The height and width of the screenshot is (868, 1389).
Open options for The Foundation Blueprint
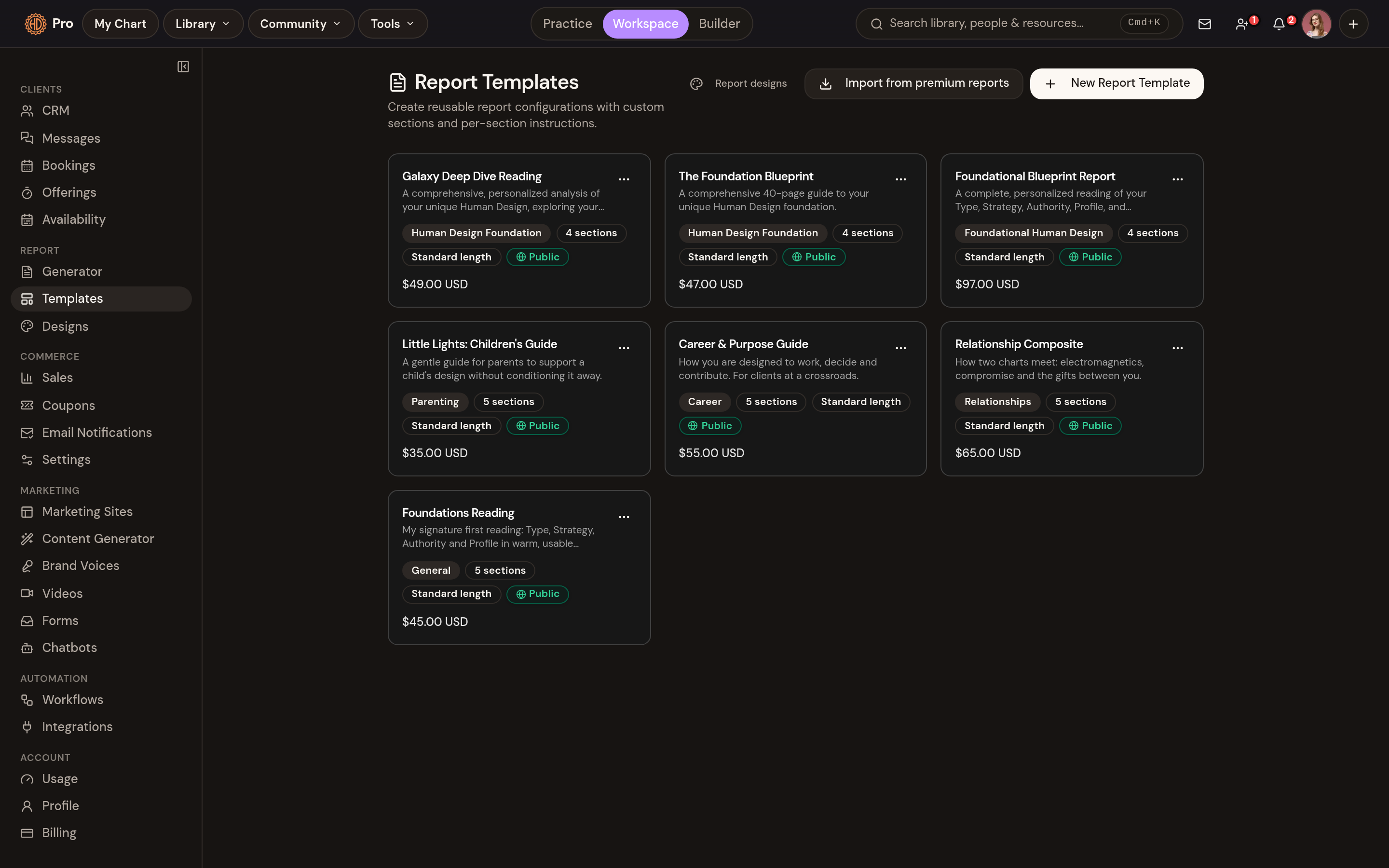900,179
